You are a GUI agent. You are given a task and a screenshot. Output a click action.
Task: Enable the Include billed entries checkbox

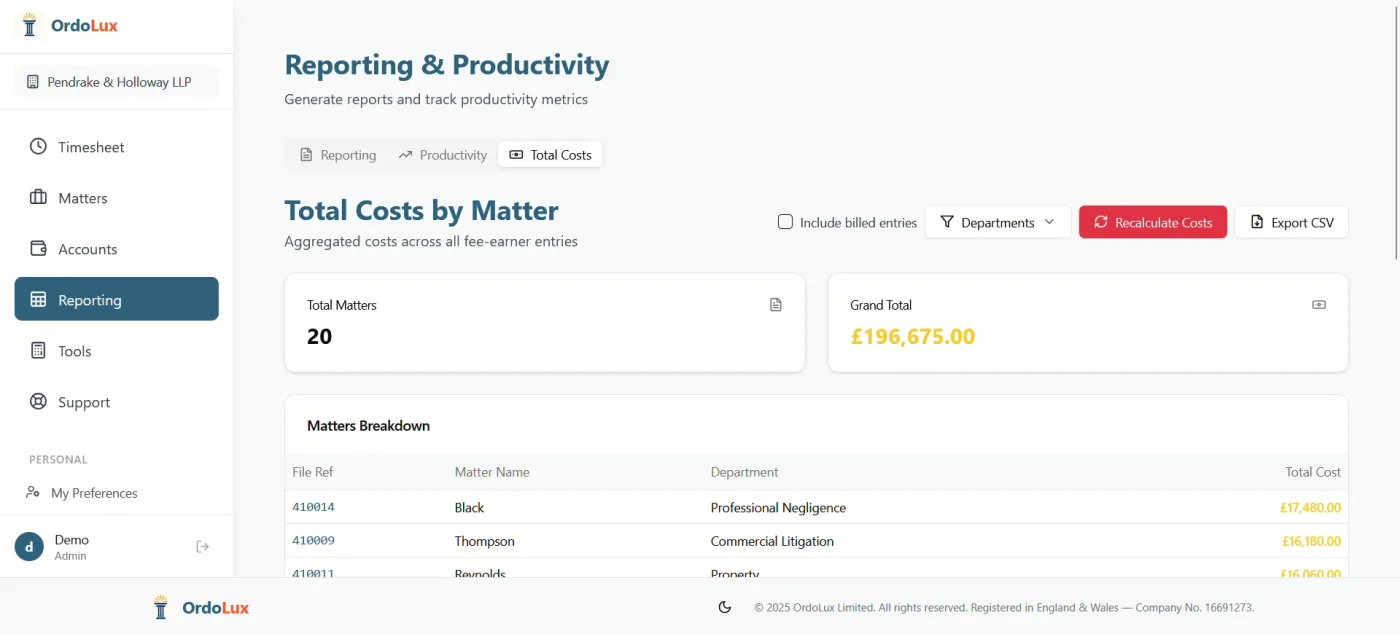(785, 221)
